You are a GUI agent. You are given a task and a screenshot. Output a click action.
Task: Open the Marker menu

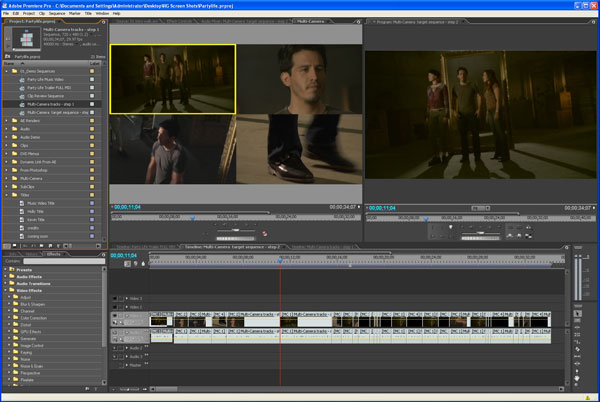point(75,13)
